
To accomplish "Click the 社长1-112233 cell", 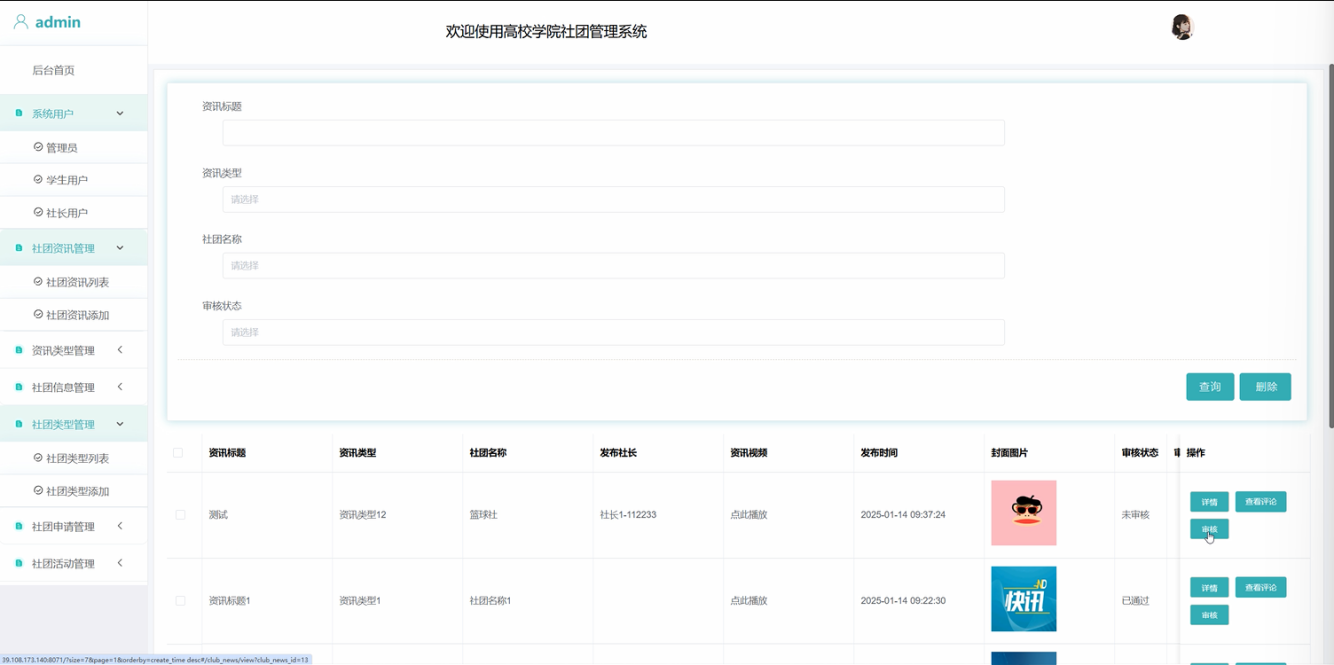I will (x=628, y=515).
